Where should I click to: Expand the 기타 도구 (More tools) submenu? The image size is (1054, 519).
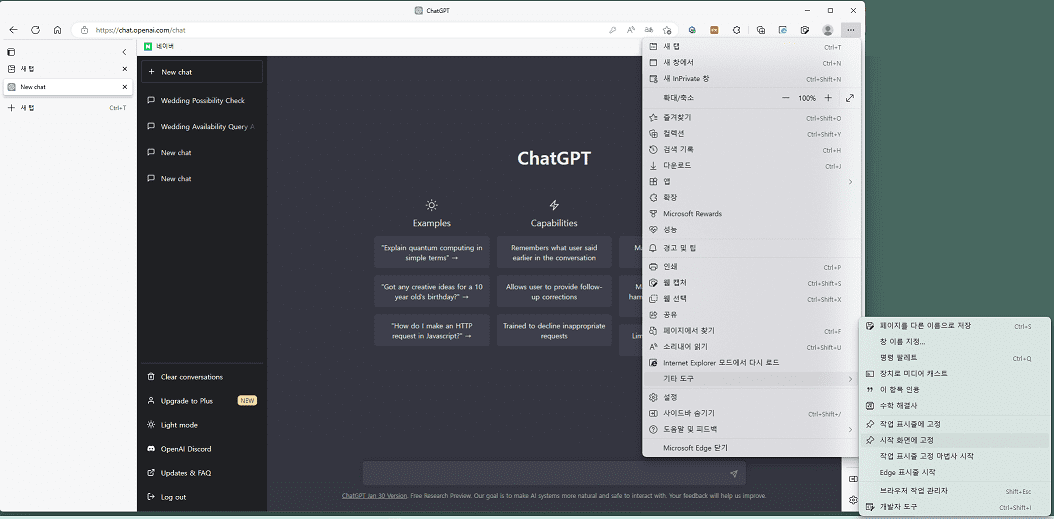[x=751, y=379]
